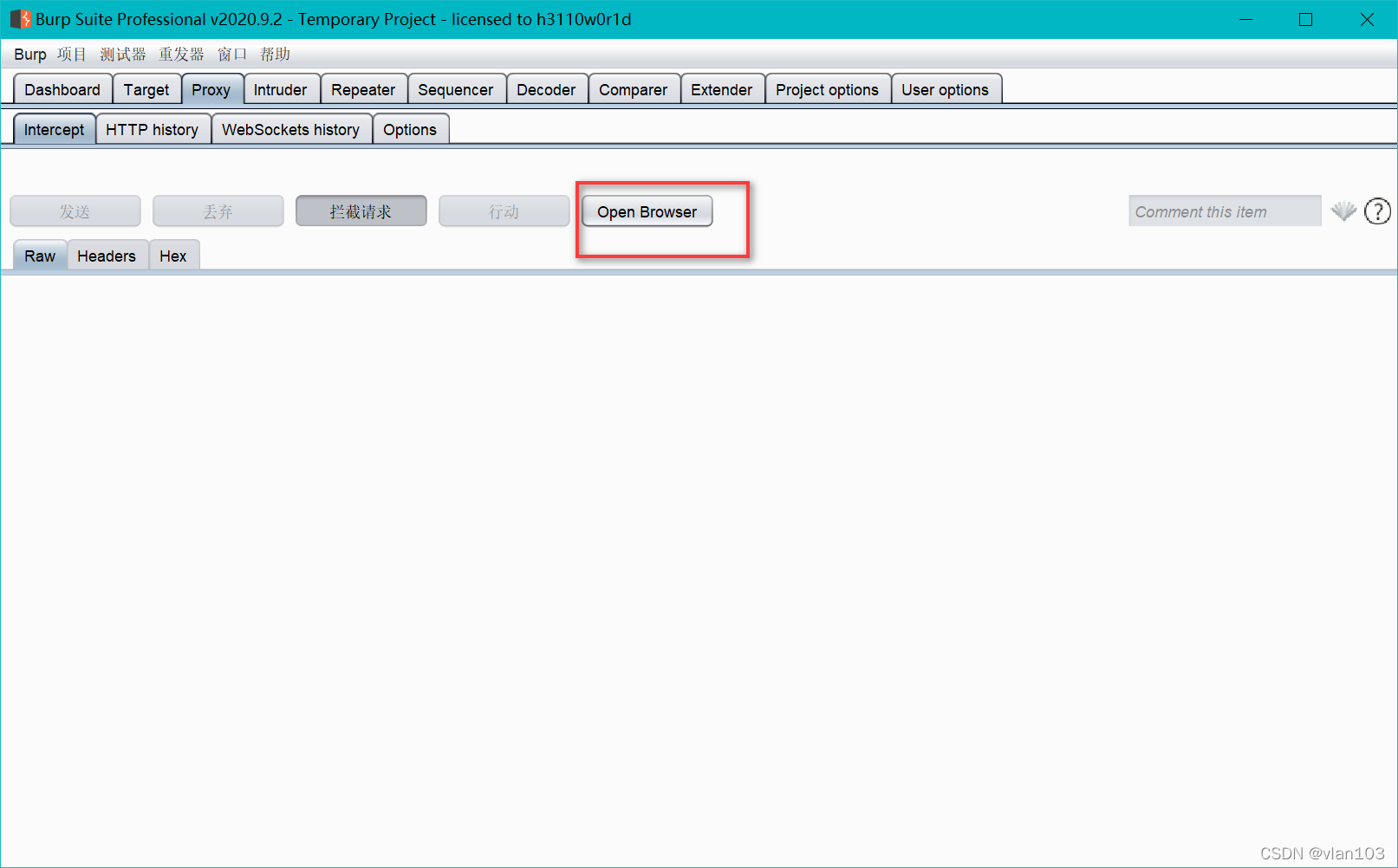Switch to the Dashboard tab
The height and width of the screenshot is (868, 1398).
pos(62,89)
